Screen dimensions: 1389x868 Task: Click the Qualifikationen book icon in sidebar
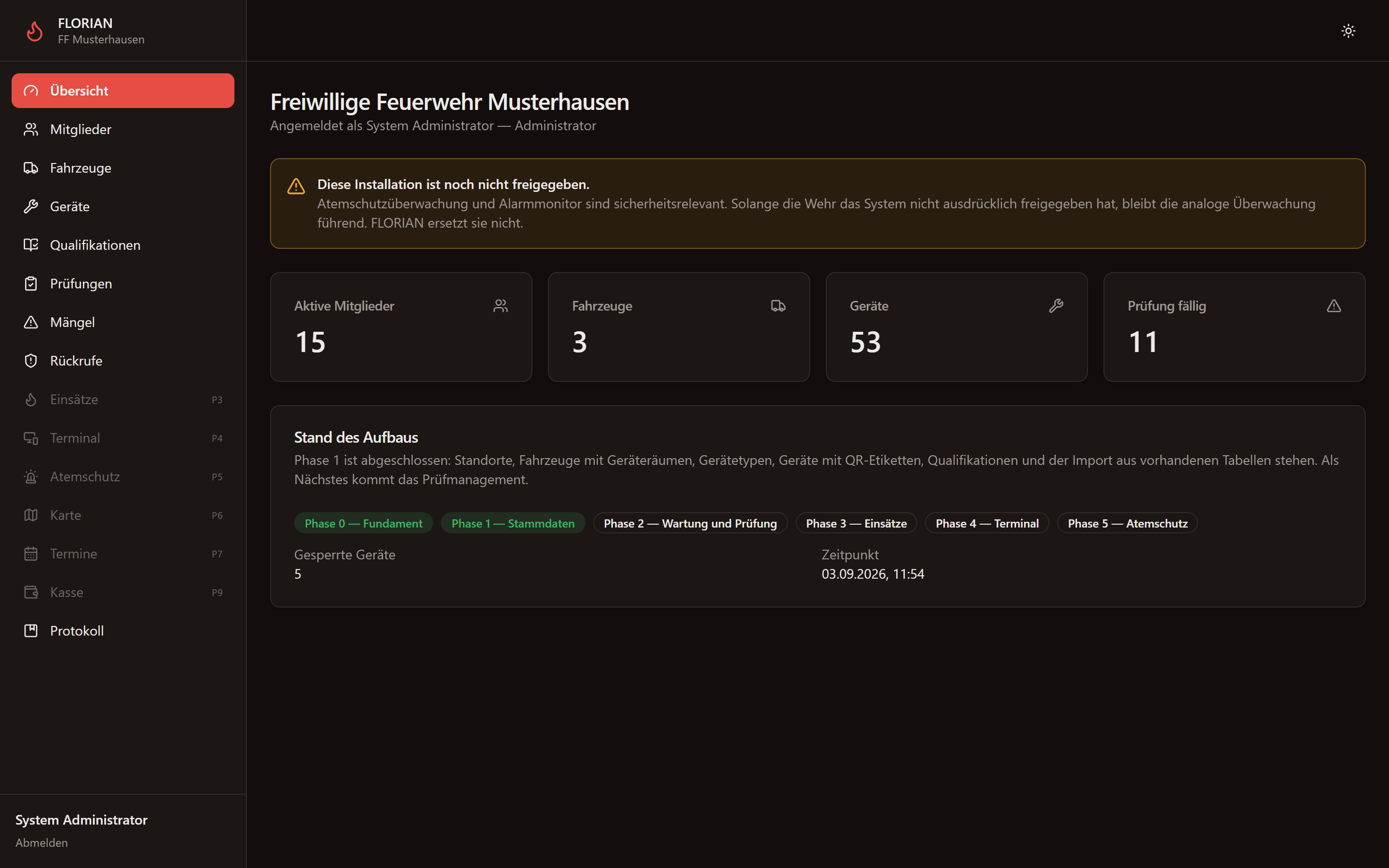(x=31, y=245)
